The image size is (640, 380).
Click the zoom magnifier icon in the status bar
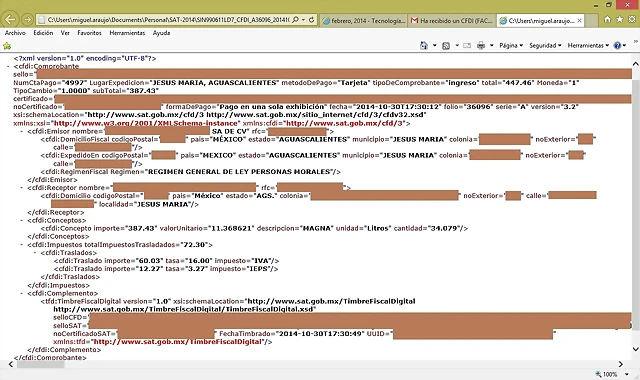(x=598, y=374)
